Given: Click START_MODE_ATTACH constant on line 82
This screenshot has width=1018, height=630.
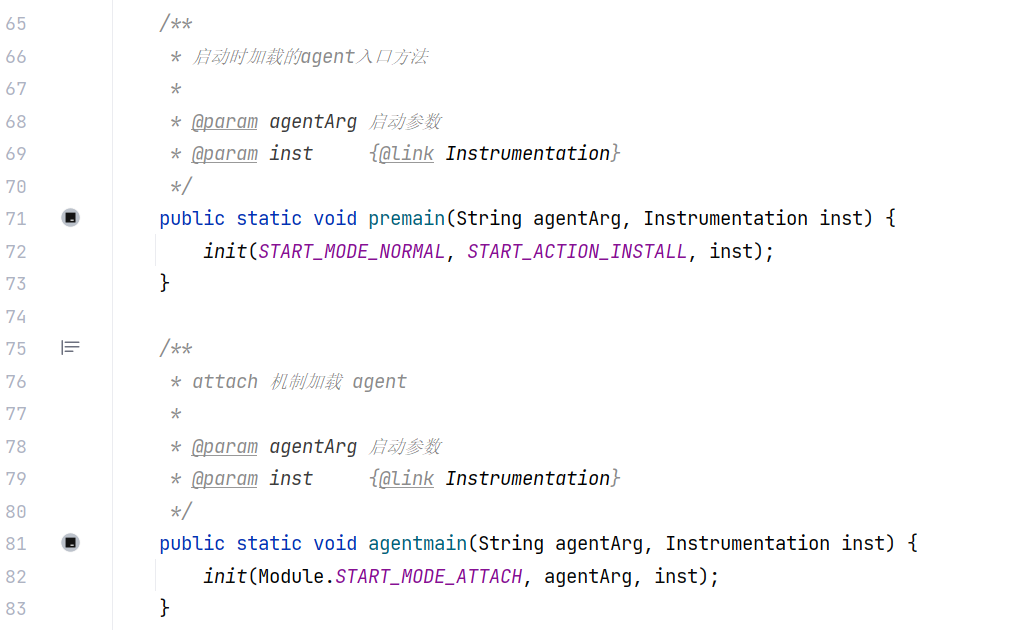Looking at the screenshot, I should tap(428, 576).
